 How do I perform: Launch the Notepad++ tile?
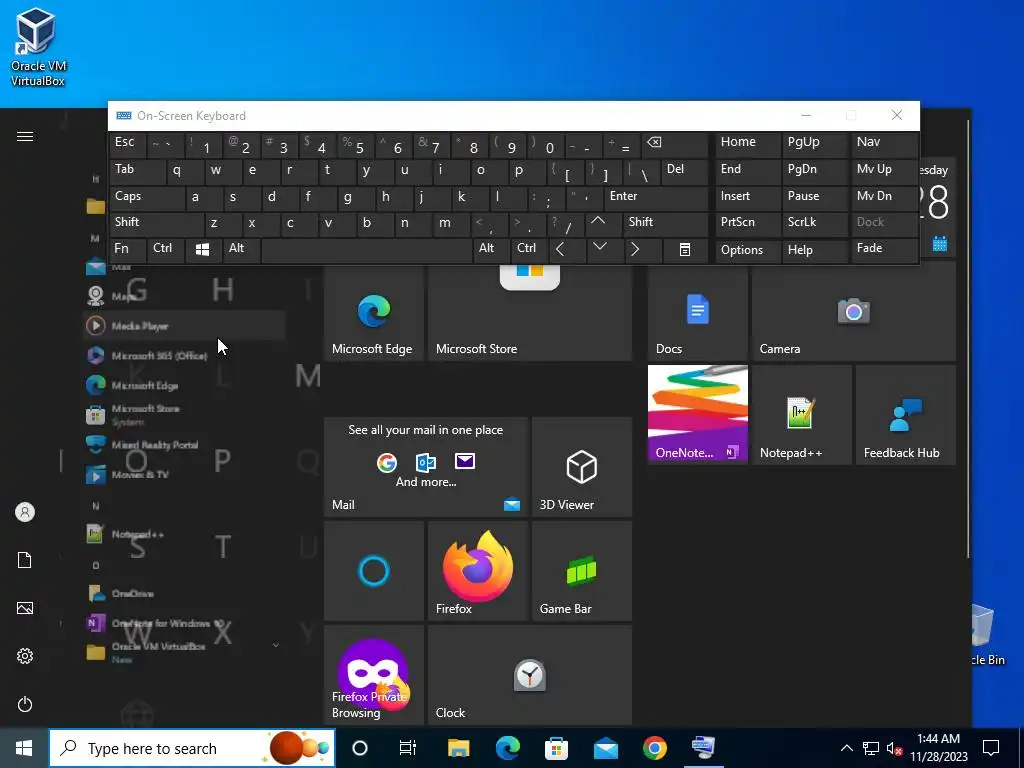[802, 415]
